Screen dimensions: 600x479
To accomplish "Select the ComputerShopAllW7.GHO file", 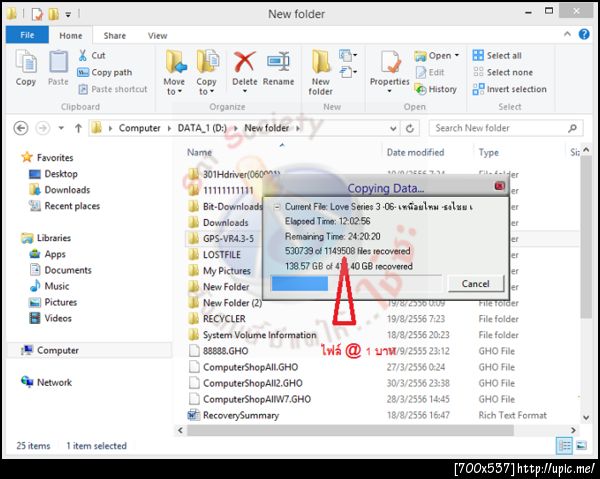I will [250, 399].
